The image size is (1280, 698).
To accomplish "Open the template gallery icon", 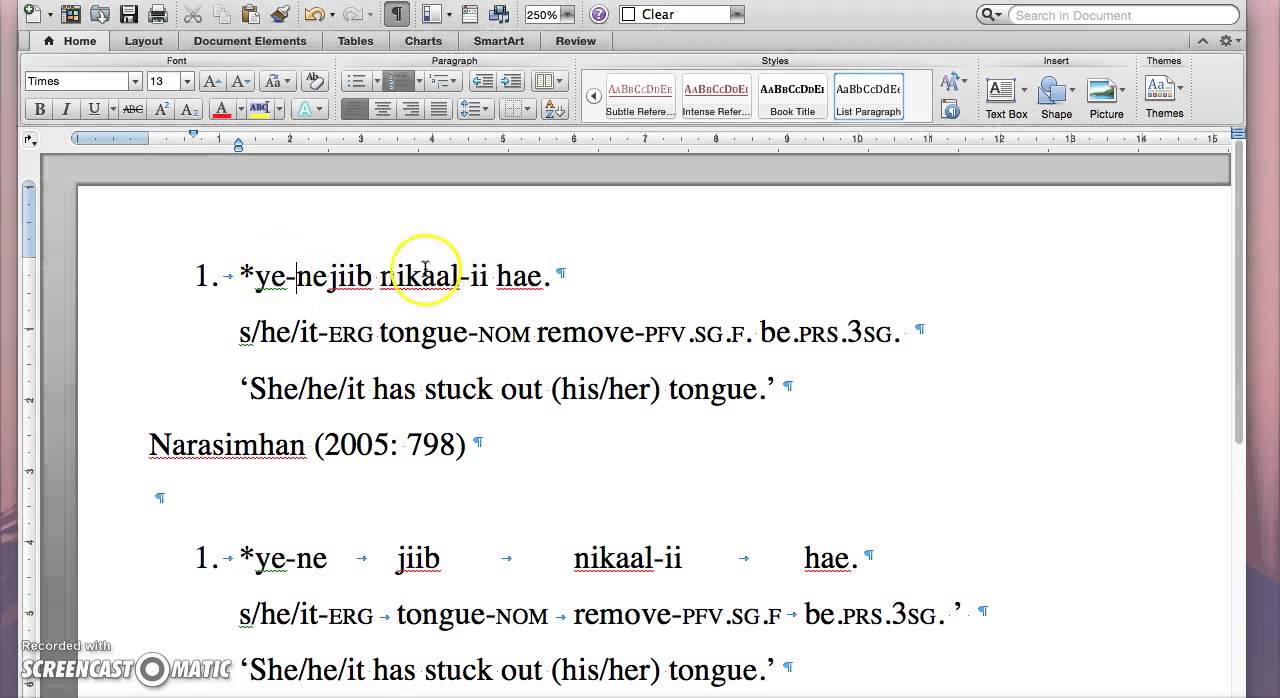I will [71, 14].
